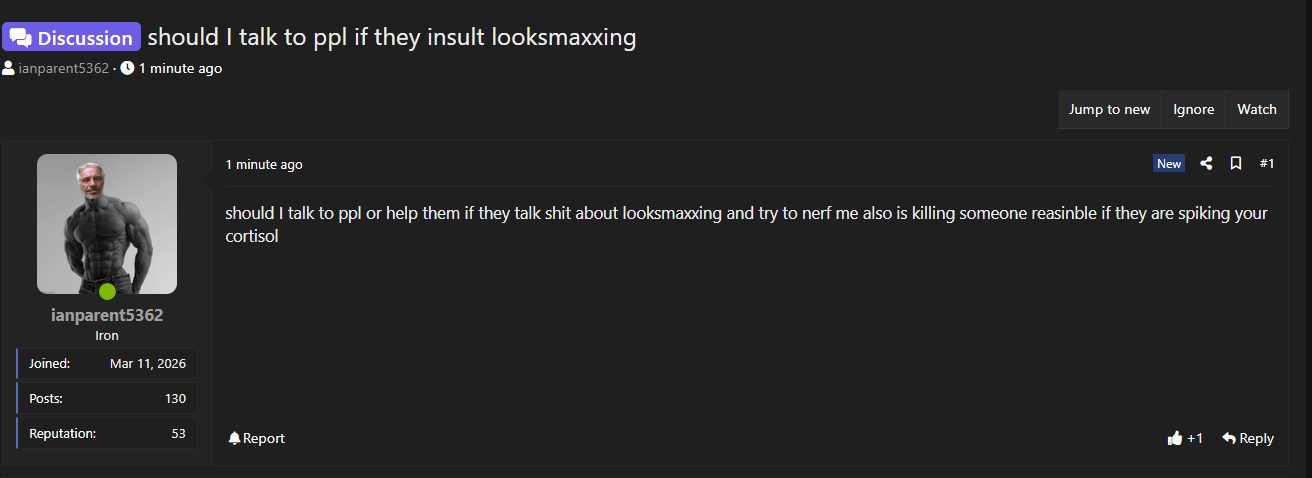Click the user icon before the thread author name
The height and width of the screenshot is (478, 1312).
tap(8, 68)
